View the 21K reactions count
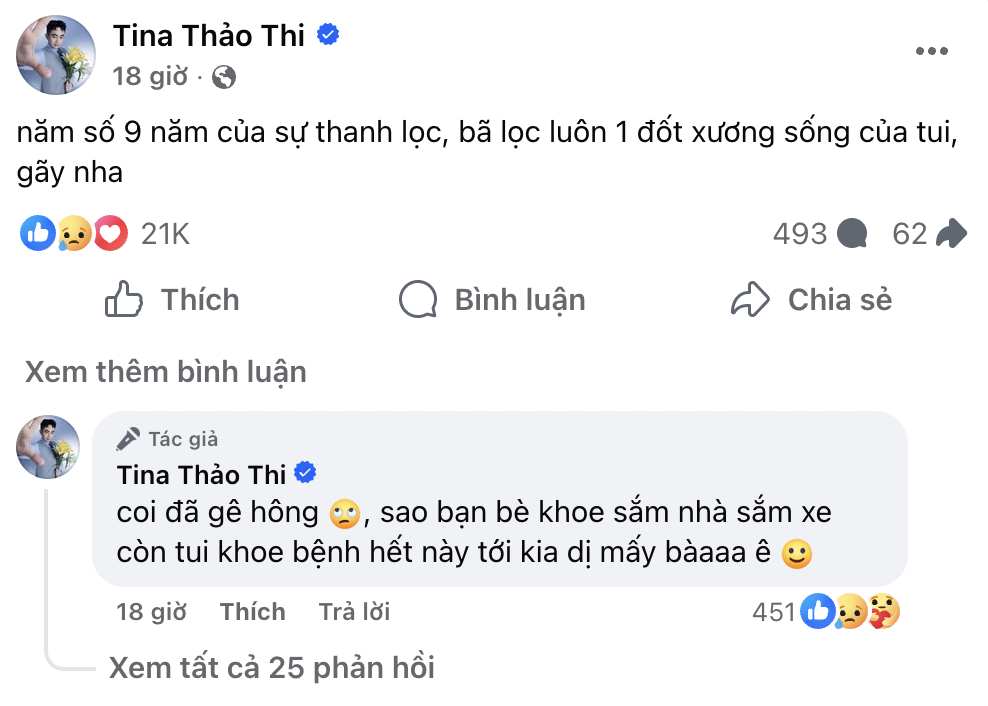The height and width of the screenshot is (706, 988). click(x=165, y=234)
